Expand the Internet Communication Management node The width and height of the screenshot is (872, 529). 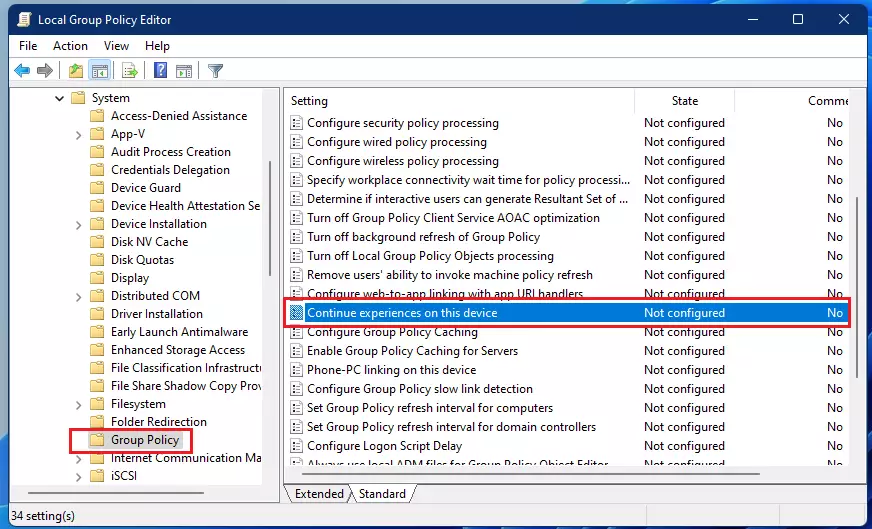78,459
